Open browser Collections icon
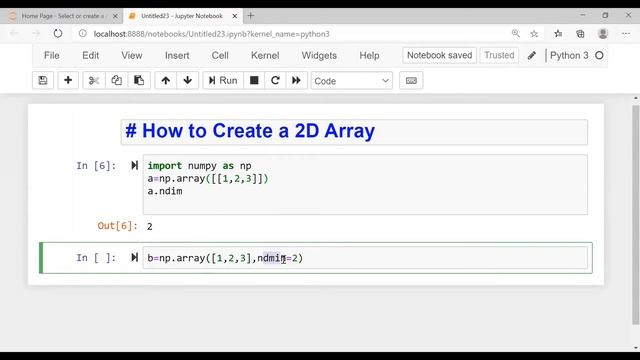 coord(580,33)
